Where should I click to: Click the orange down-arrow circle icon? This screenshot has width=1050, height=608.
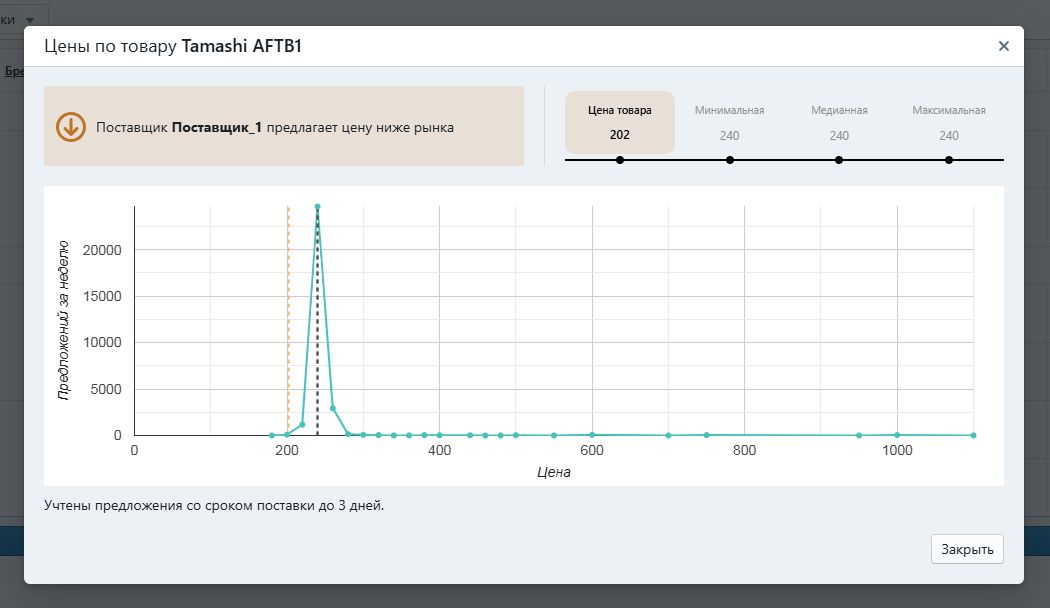[x=70, y=127]
